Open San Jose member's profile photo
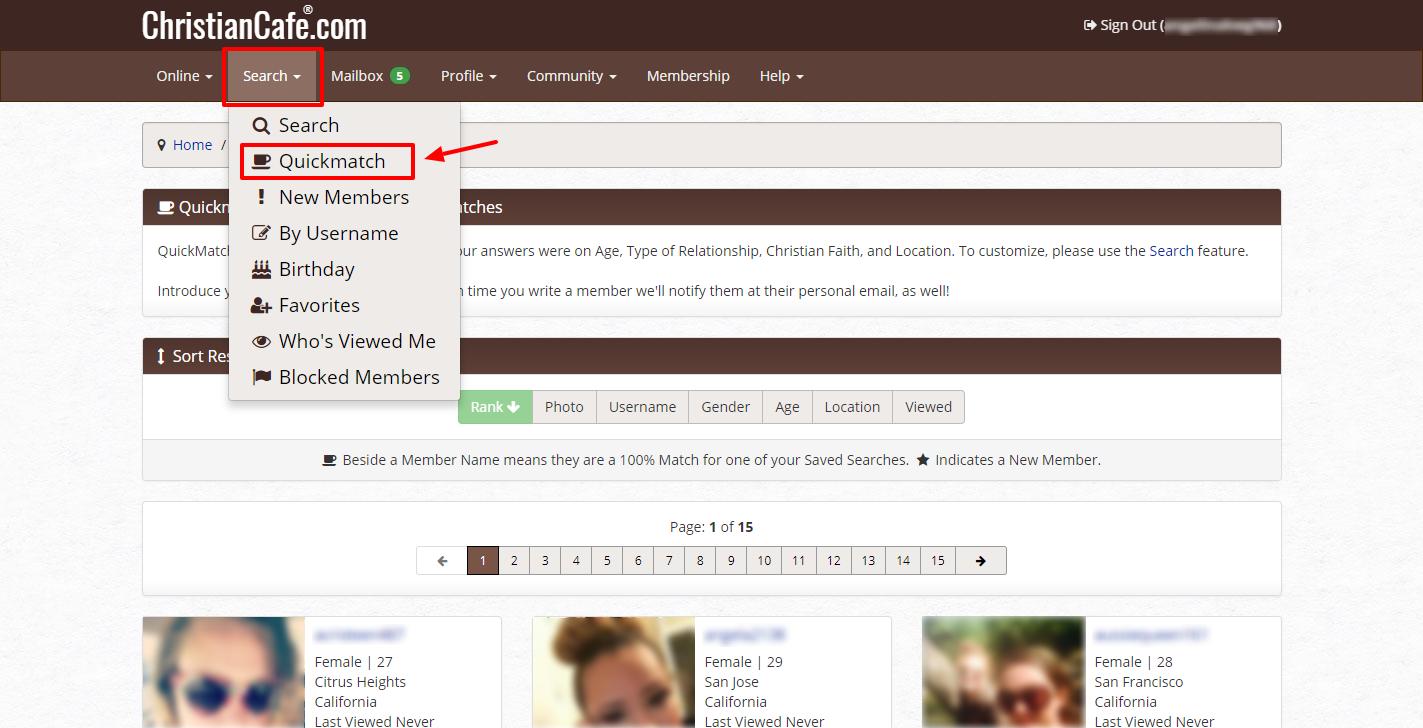This screenshot has width=1423, height=728. (x=614, y=672)
